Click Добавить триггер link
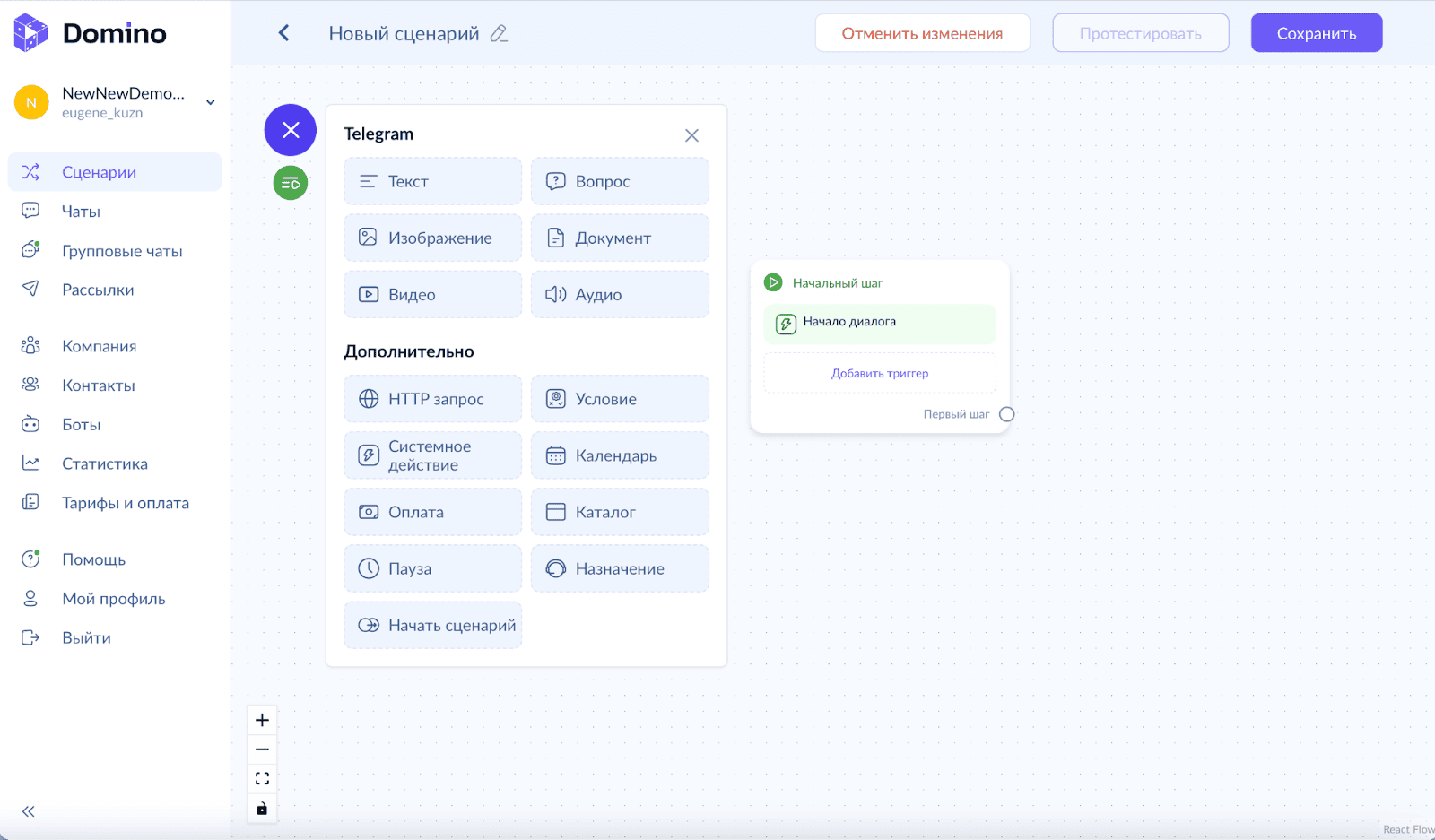This screenshot has height=840, width=1435. point(880,373)
